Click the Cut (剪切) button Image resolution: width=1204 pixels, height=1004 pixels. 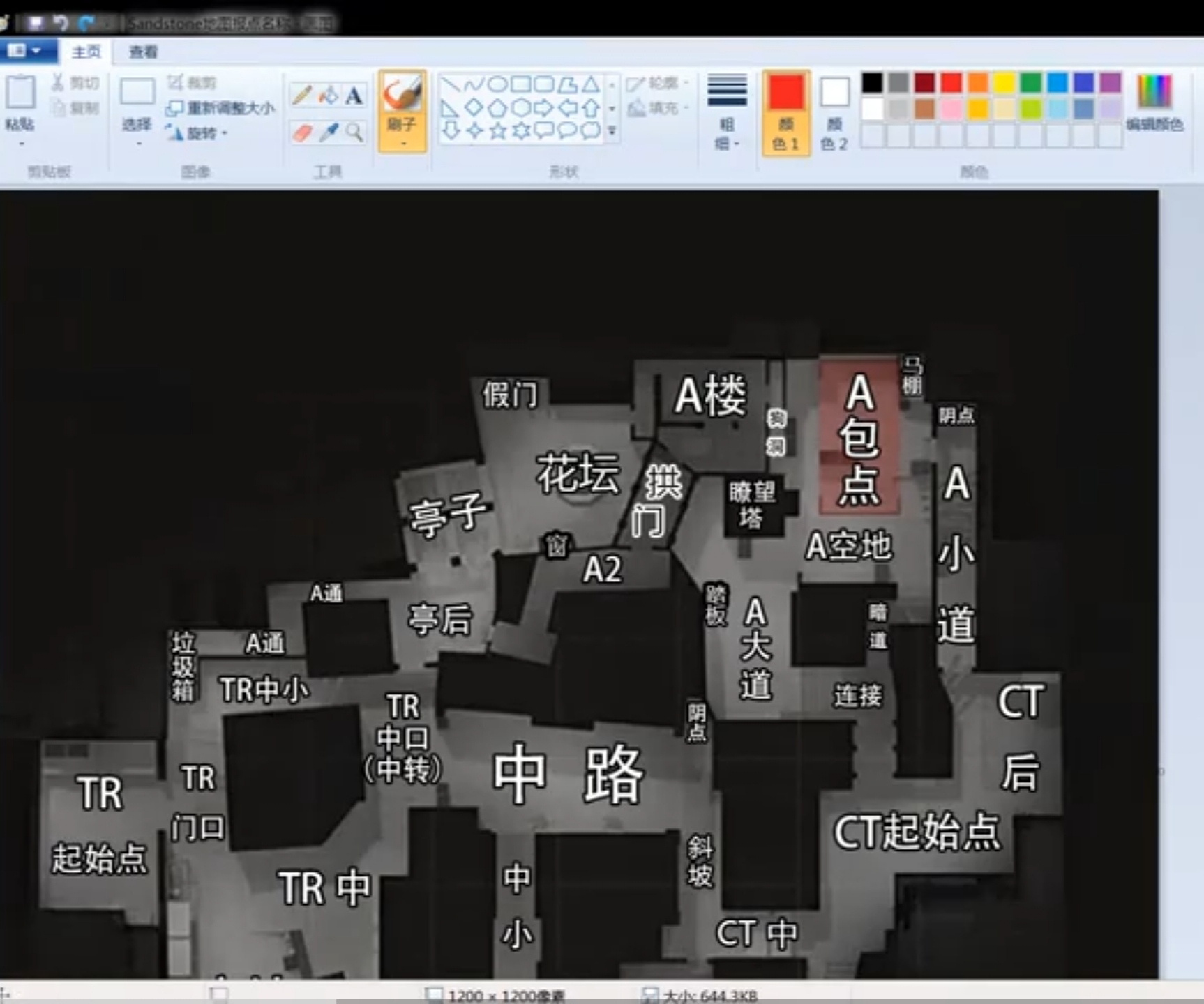[75, 83]
